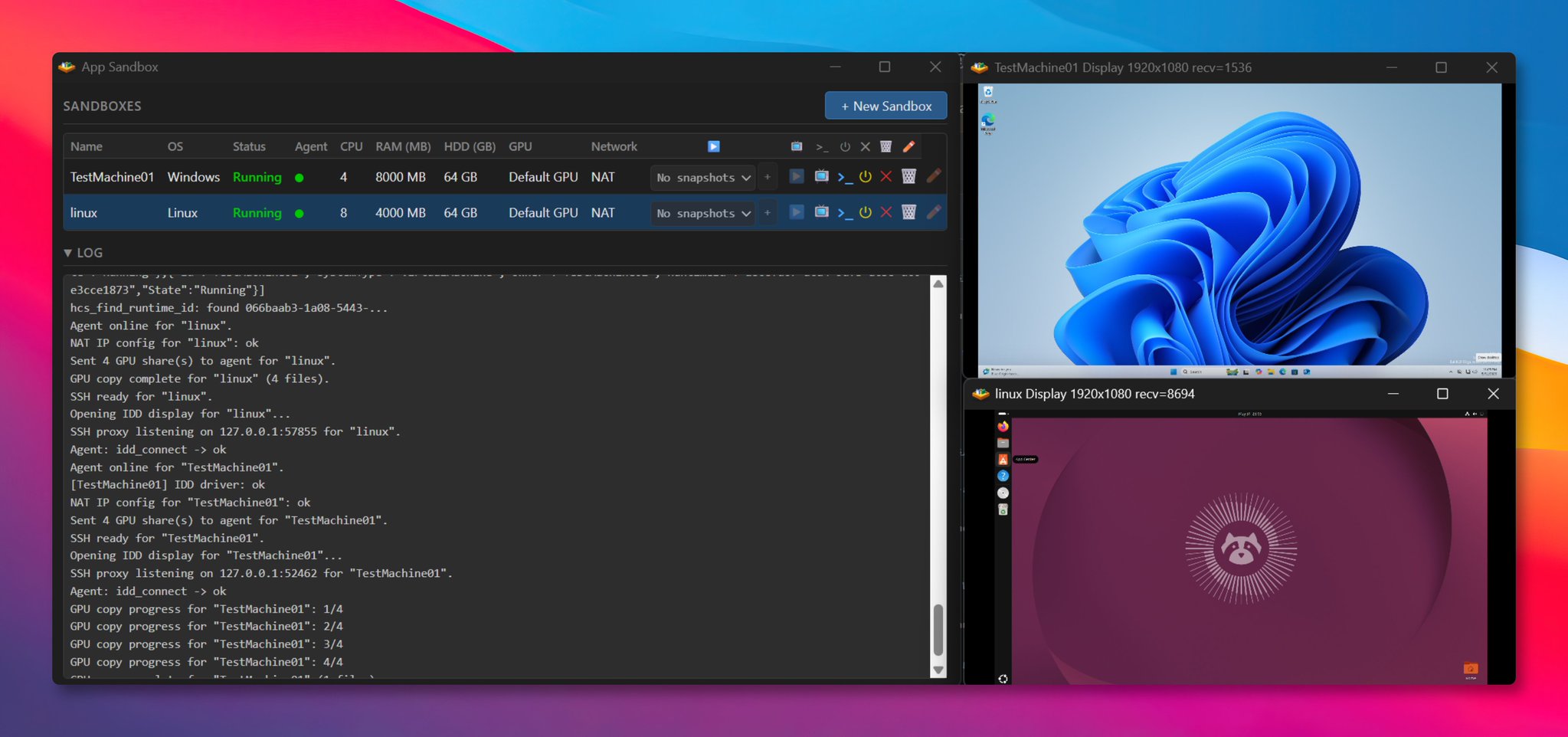Open display viewer for TestMachine01 row

pos(821,177)
